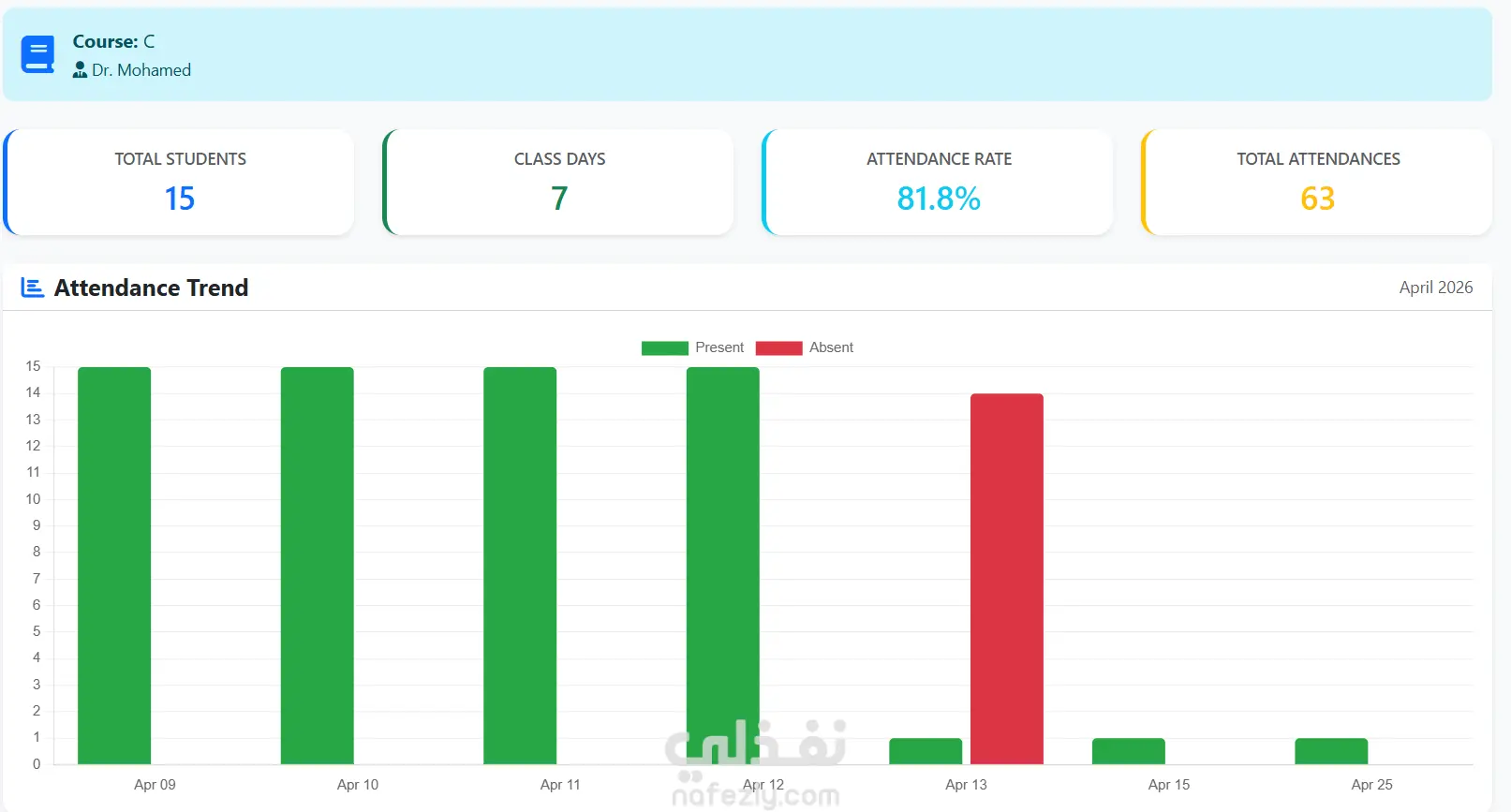The image size is (1511, 812).
Task: Click the 'Apr 11' axis label
Action: [560, 785]
